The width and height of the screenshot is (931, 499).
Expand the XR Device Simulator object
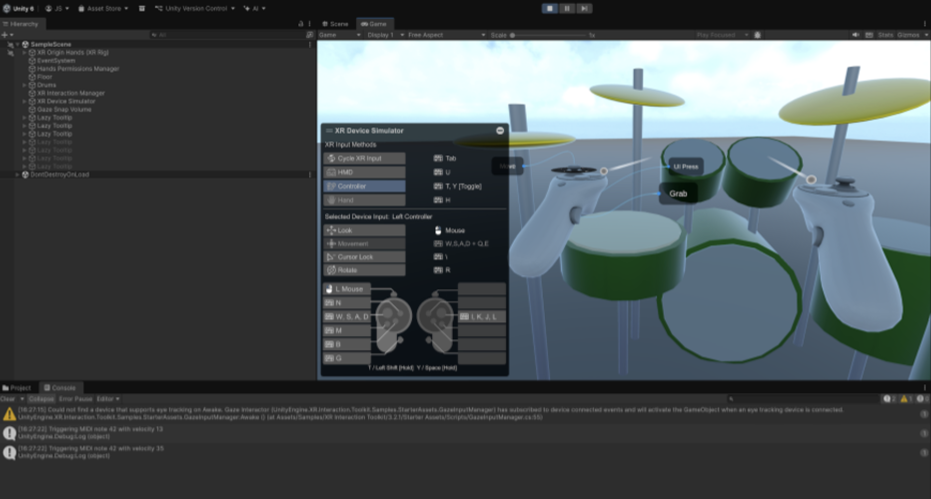24,101
